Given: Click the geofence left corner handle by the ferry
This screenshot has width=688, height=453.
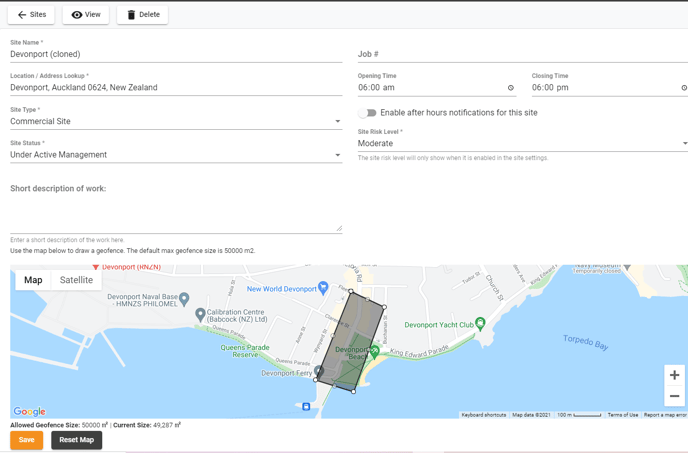Looking at the screenshot, I should (x=315, y=380).
